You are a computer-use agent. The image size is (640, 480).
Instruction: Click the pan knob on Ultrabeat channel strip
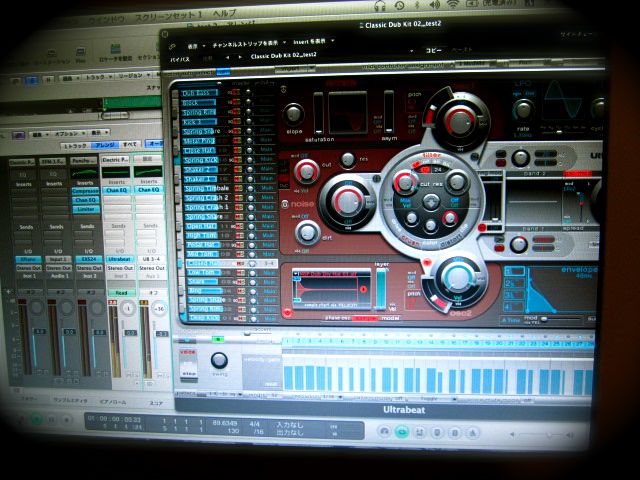click(128, 308)
